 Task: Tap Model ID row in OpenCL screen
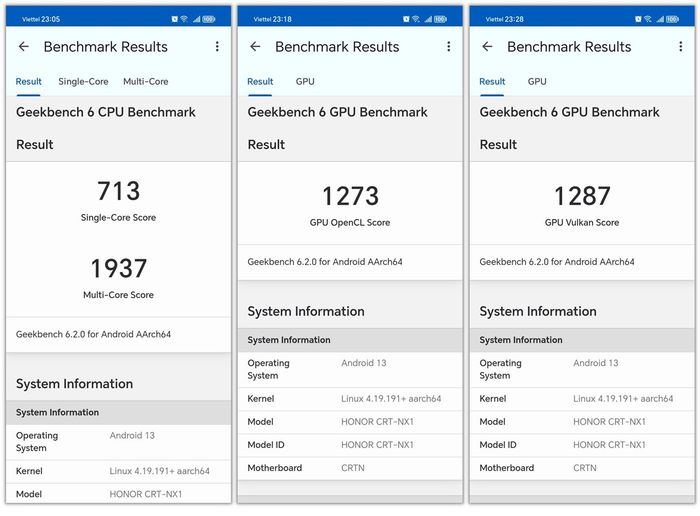click(350, 445)
